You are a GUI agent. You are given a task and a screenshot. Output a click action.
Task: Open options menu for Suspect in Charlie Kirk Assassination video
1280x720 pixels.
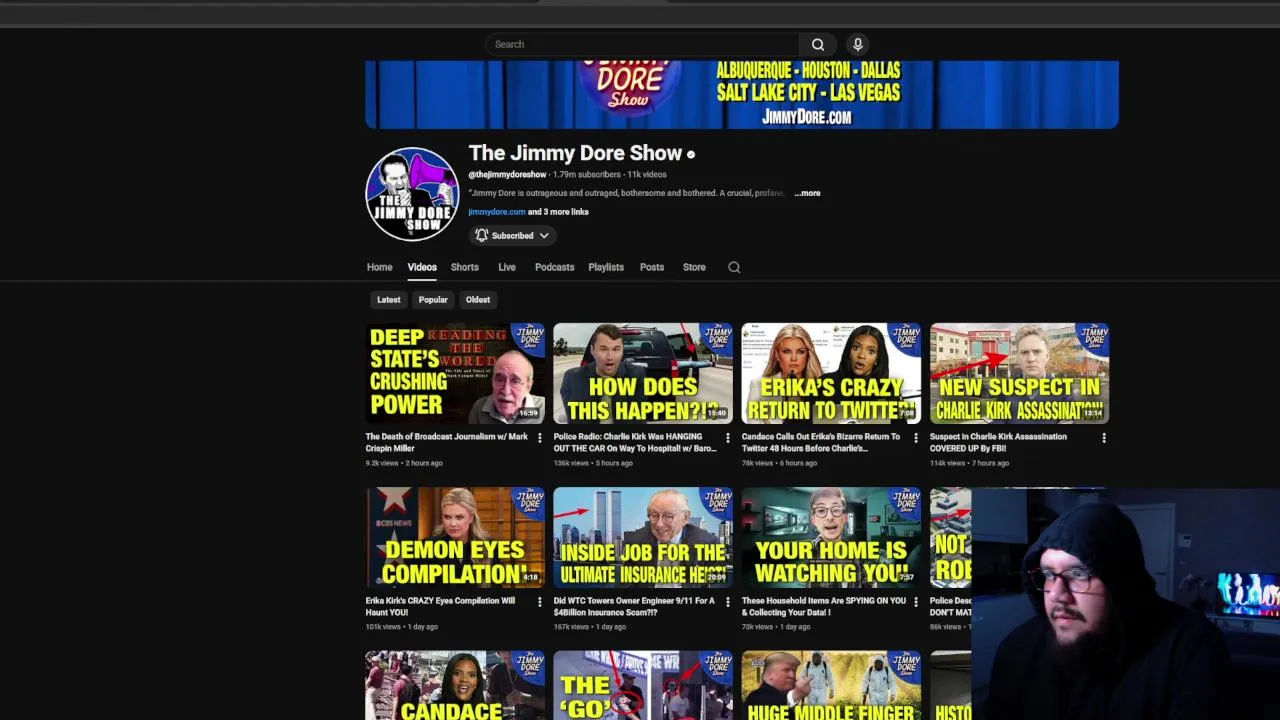[1103, 438]
